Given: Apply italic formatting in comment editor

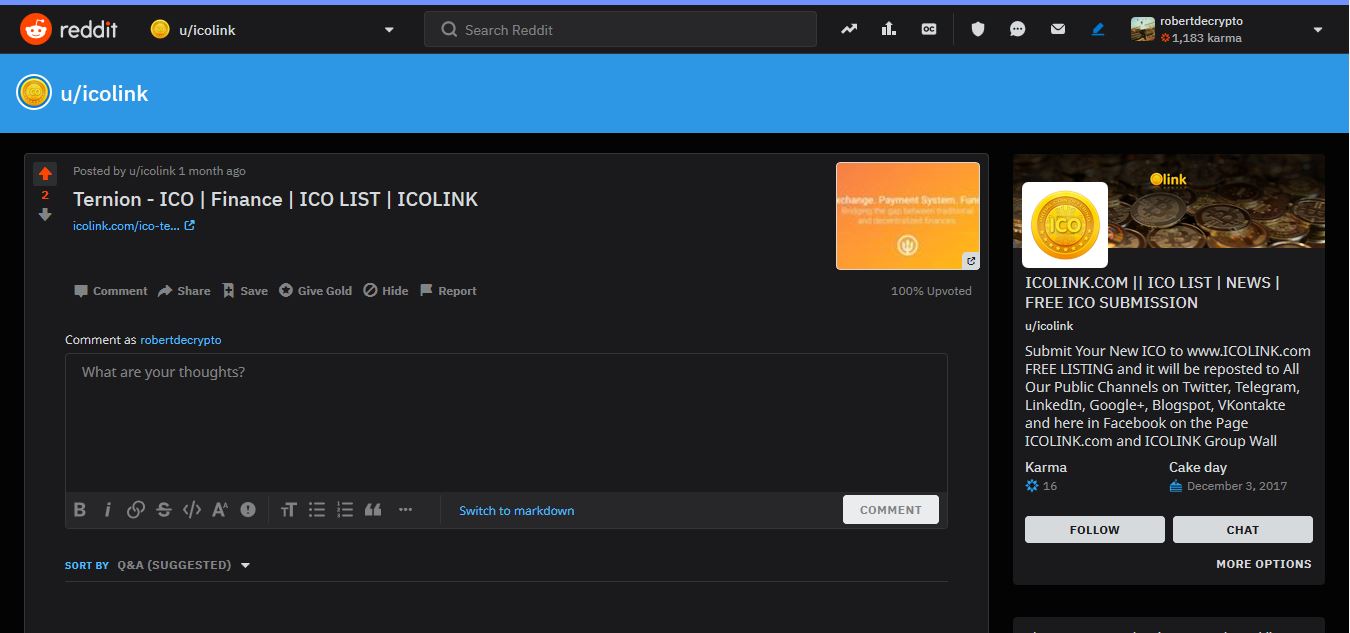Looking at the screenshot, I should pyautogui.click(x=108, y=510).
